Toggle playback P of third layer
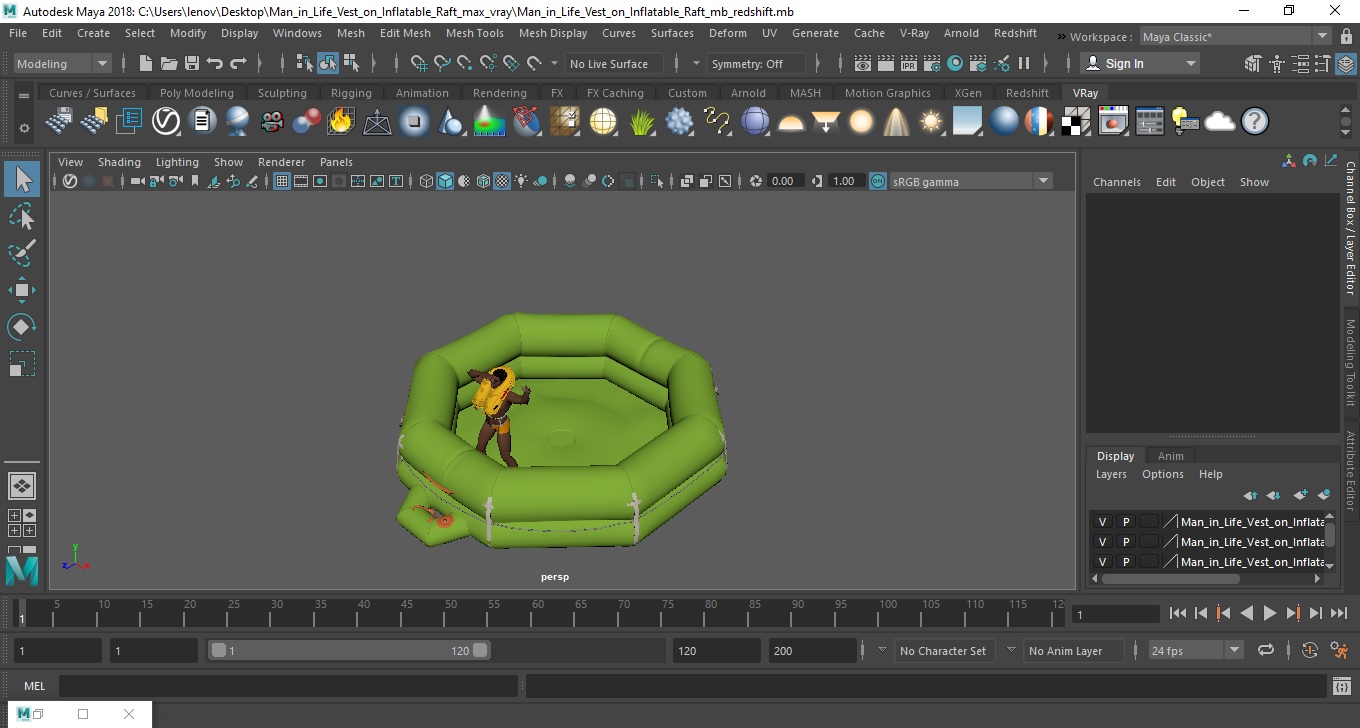Screen dimensions: 1360x728 [1125, 562]
